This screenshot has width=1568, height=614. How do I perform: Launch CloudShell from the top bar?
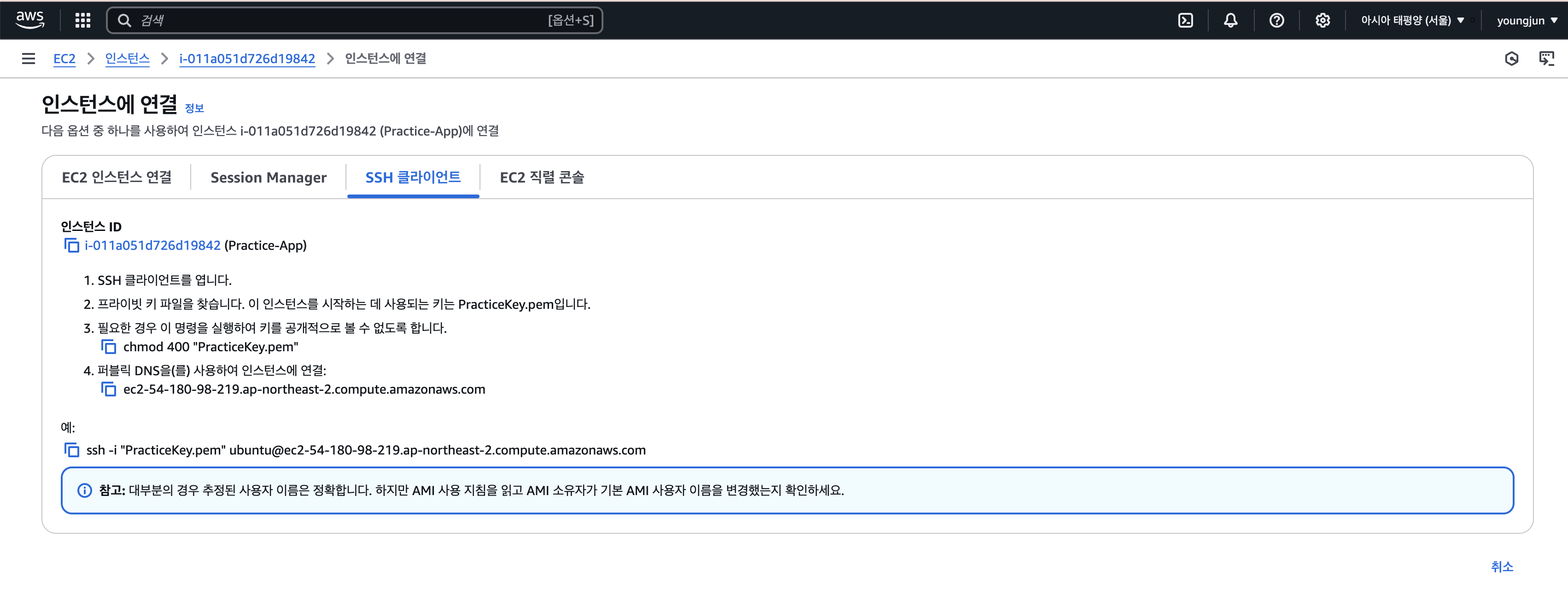point(1185,20)
